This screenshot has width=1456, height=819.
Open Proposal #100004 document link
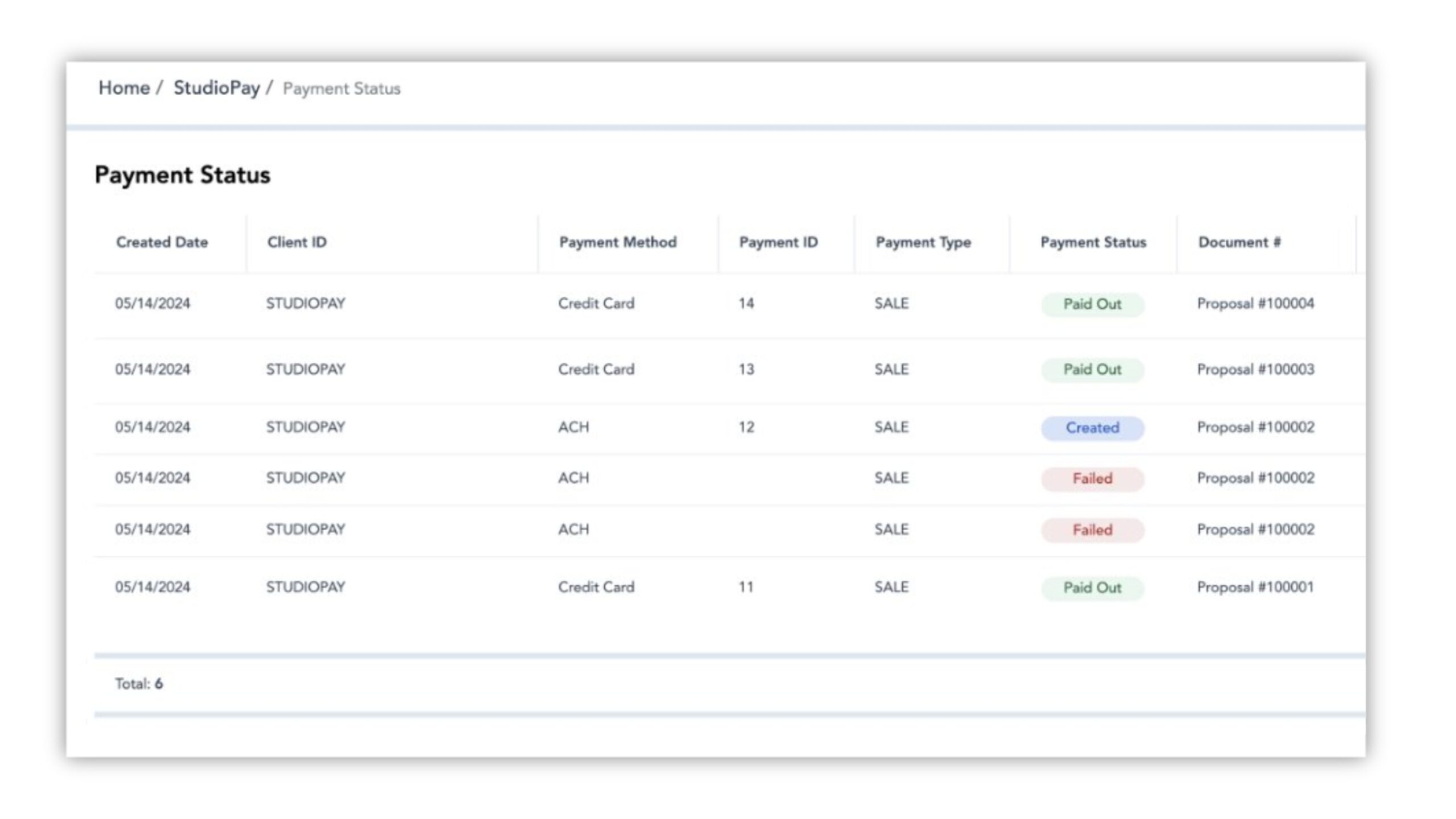tap(1255, 304)
